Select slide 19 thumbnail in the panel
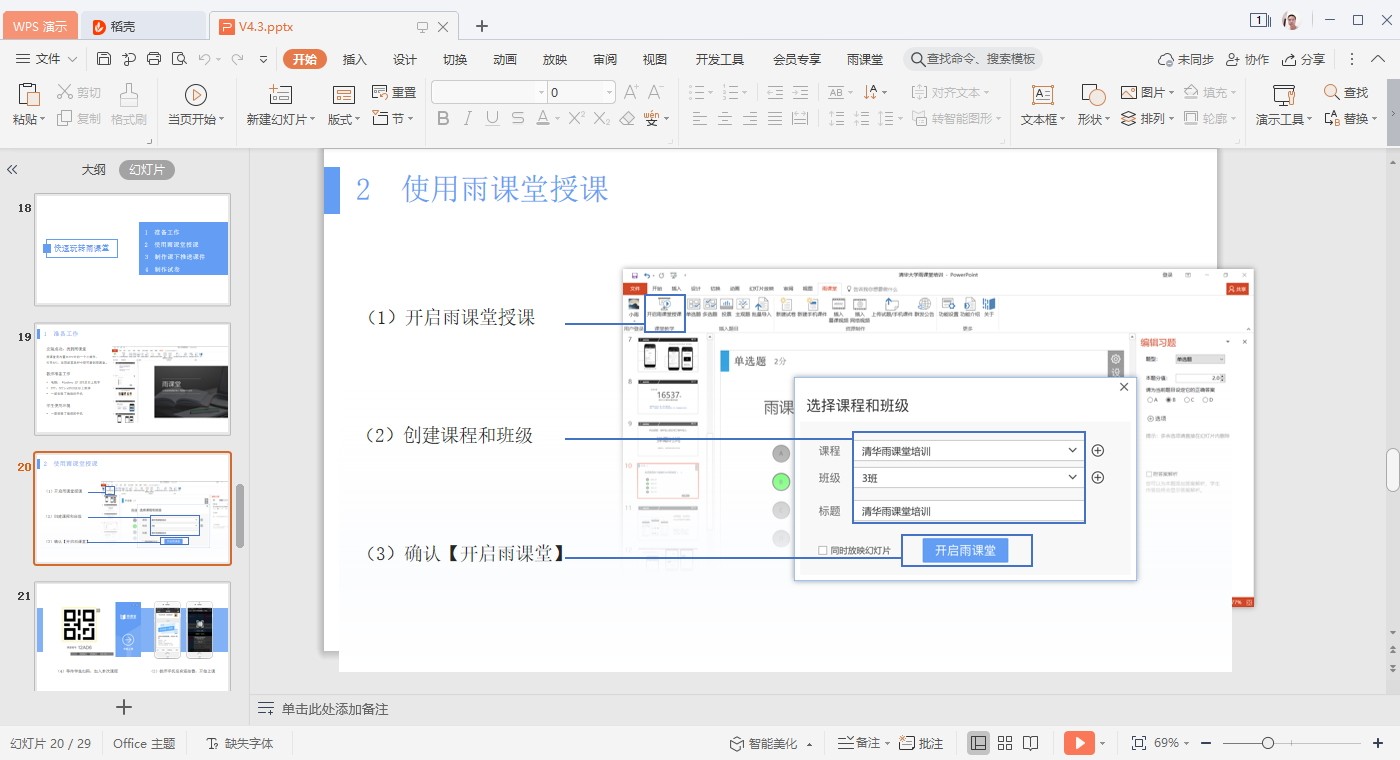The image size is (1400, 760). 132,378
